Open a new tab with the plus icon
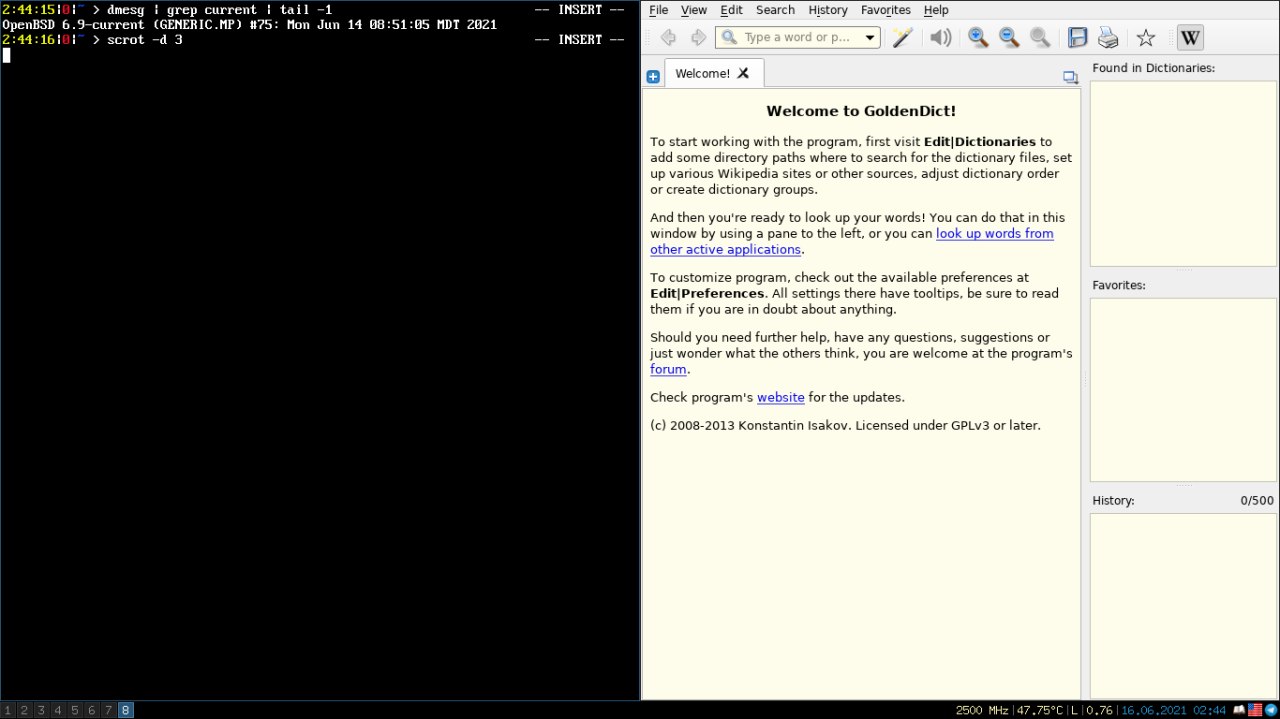This screenshot has width=1280, height=719. click(653, 77)
